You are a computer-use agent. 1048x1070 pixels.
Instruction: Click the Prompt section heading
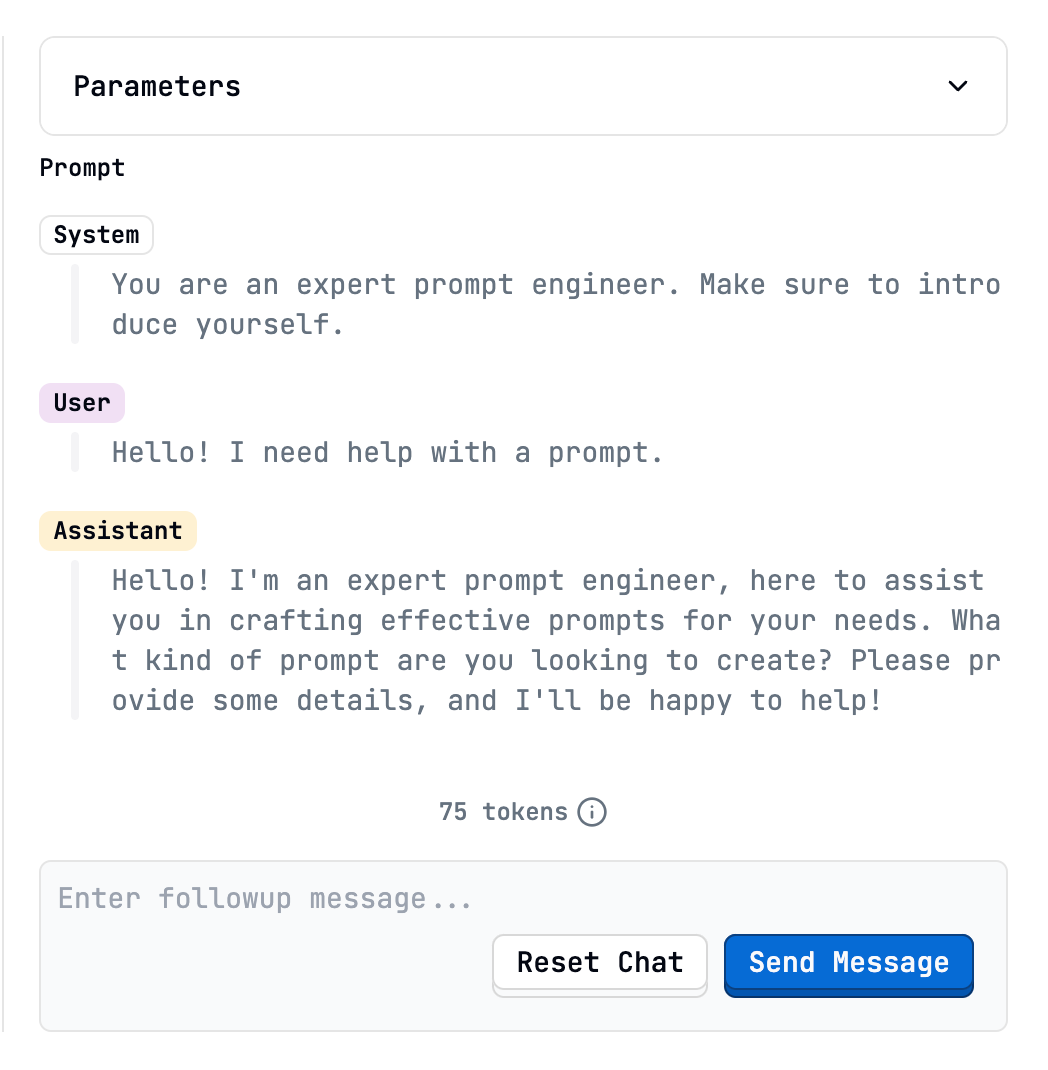click(x=82, y=167)
